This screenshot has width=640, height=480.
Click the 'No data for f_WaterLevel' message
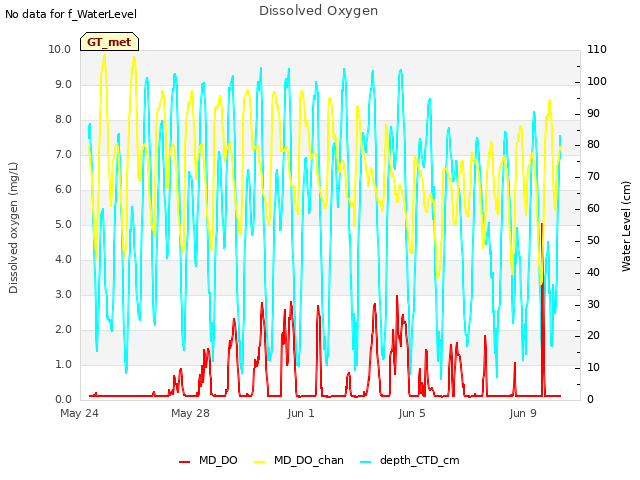[x=71, y=14]
